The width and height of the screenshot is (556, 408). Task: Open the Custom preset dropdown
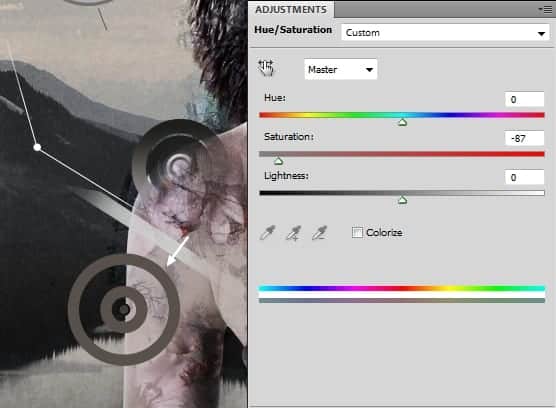(x=445, y=33)
